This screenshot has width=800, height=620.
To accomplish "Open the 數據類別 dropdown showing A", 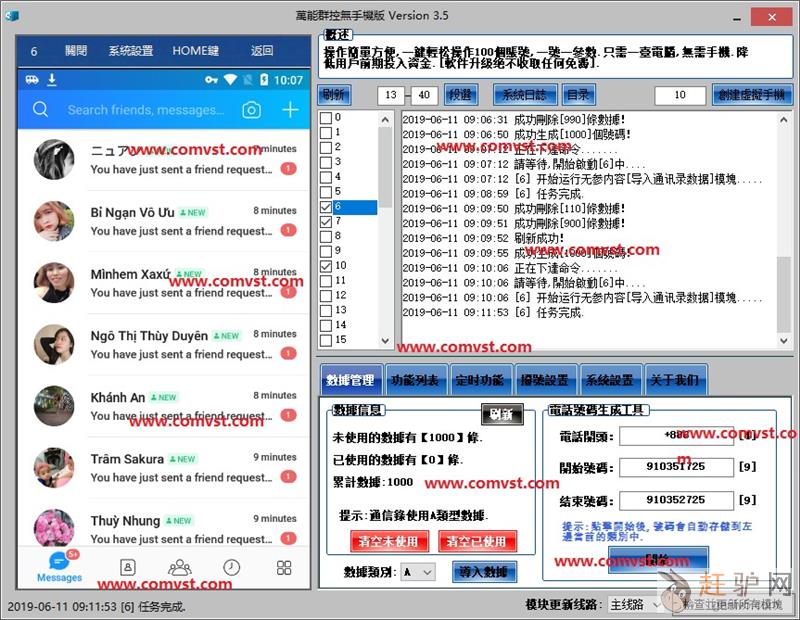I will pos(417,572).
